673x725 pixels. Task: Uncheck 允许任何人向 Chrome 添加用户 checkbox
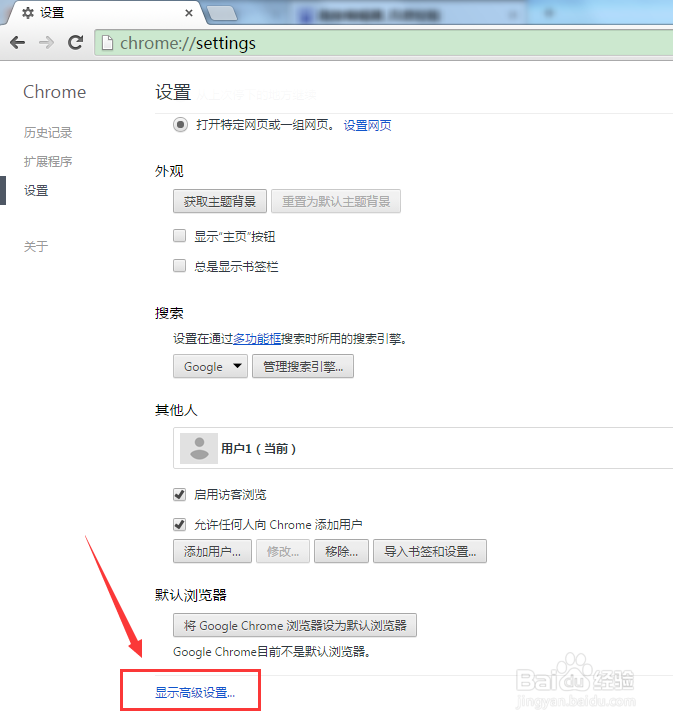(179, 524)
